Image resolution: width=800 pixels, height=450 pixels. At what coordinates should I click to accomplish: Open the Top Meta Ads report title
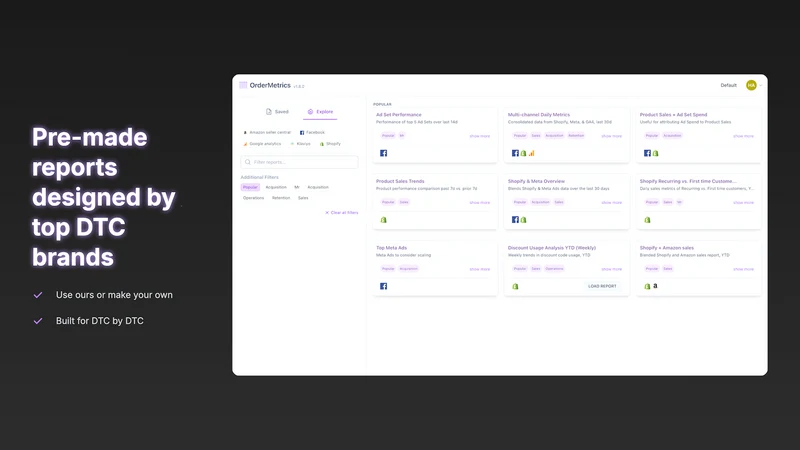(x=391, y=248)
